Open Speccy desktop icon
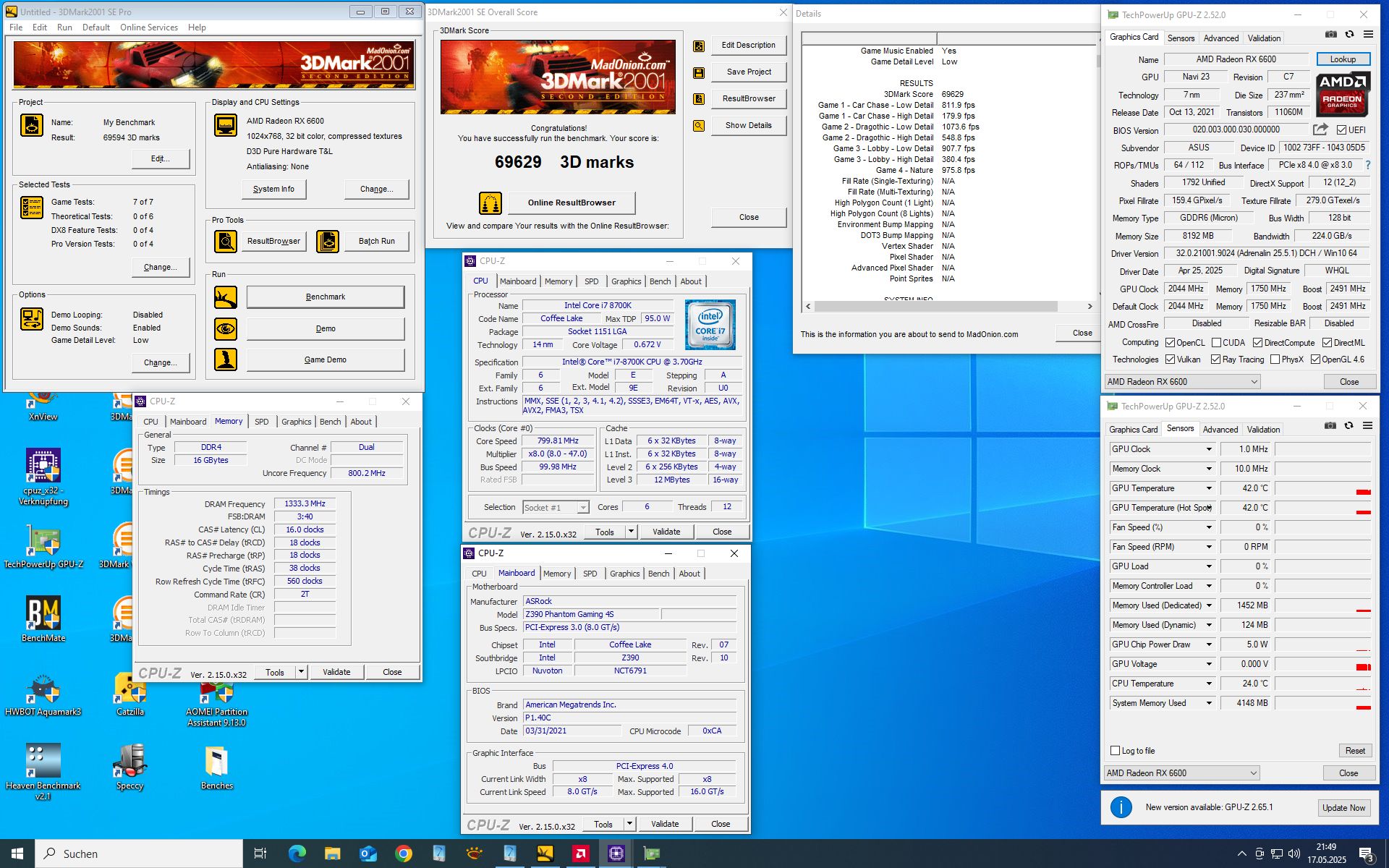 (x=130, y=767)
